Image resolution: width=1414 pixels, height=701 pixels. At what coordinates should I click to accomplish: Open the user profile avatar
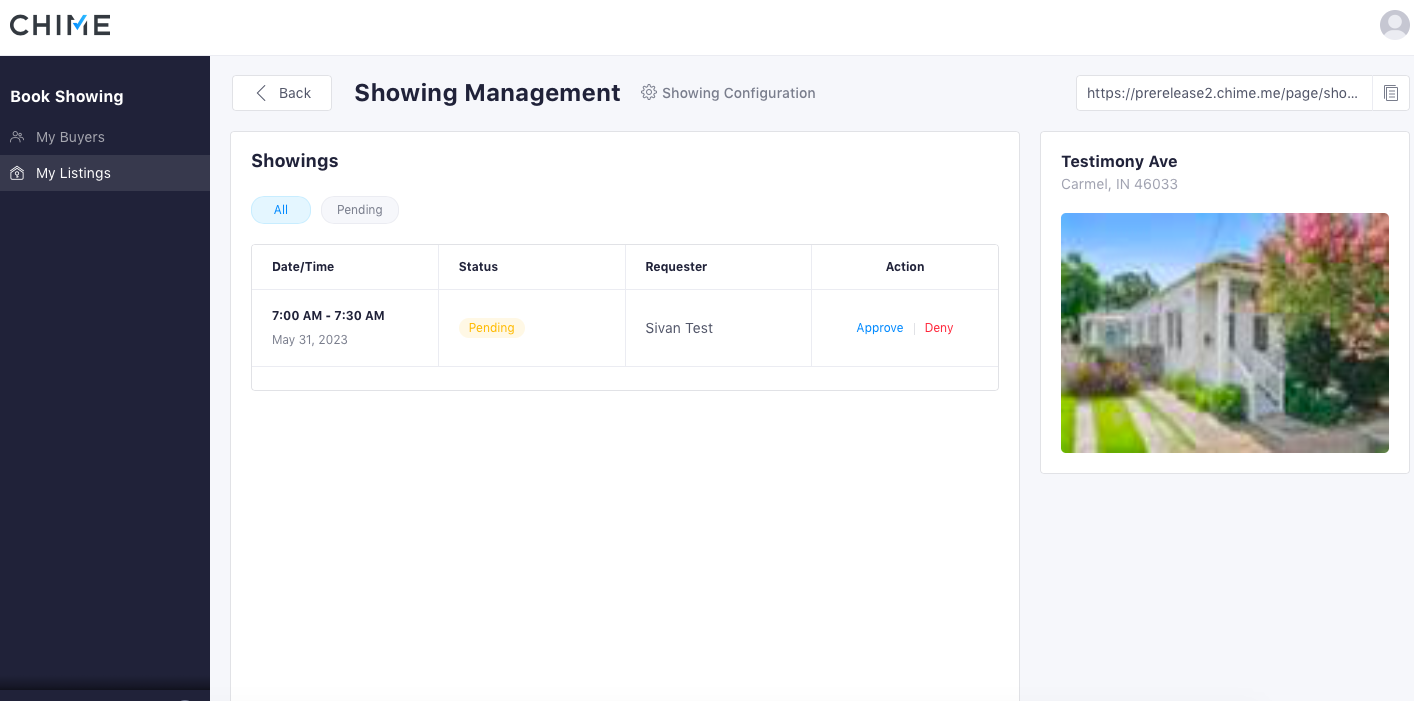point(1394,25)
